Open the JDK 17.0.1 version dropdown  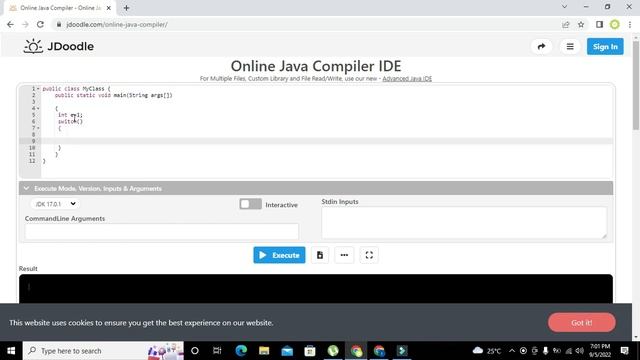(55, 204)
